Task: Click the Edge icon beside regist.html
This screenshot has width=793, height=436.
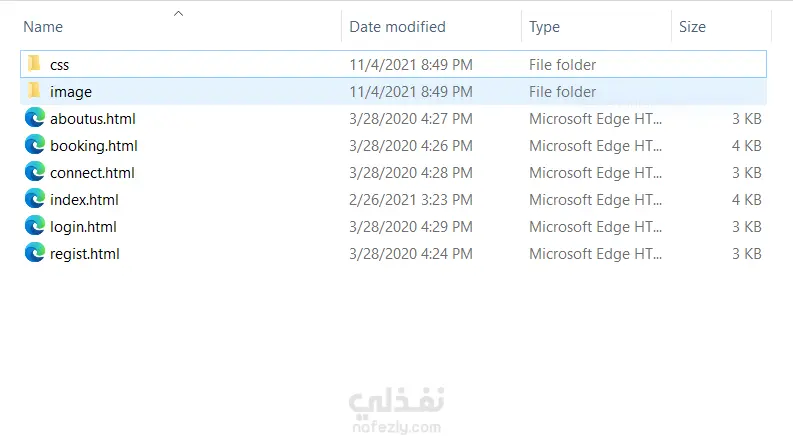Action: 35,253
